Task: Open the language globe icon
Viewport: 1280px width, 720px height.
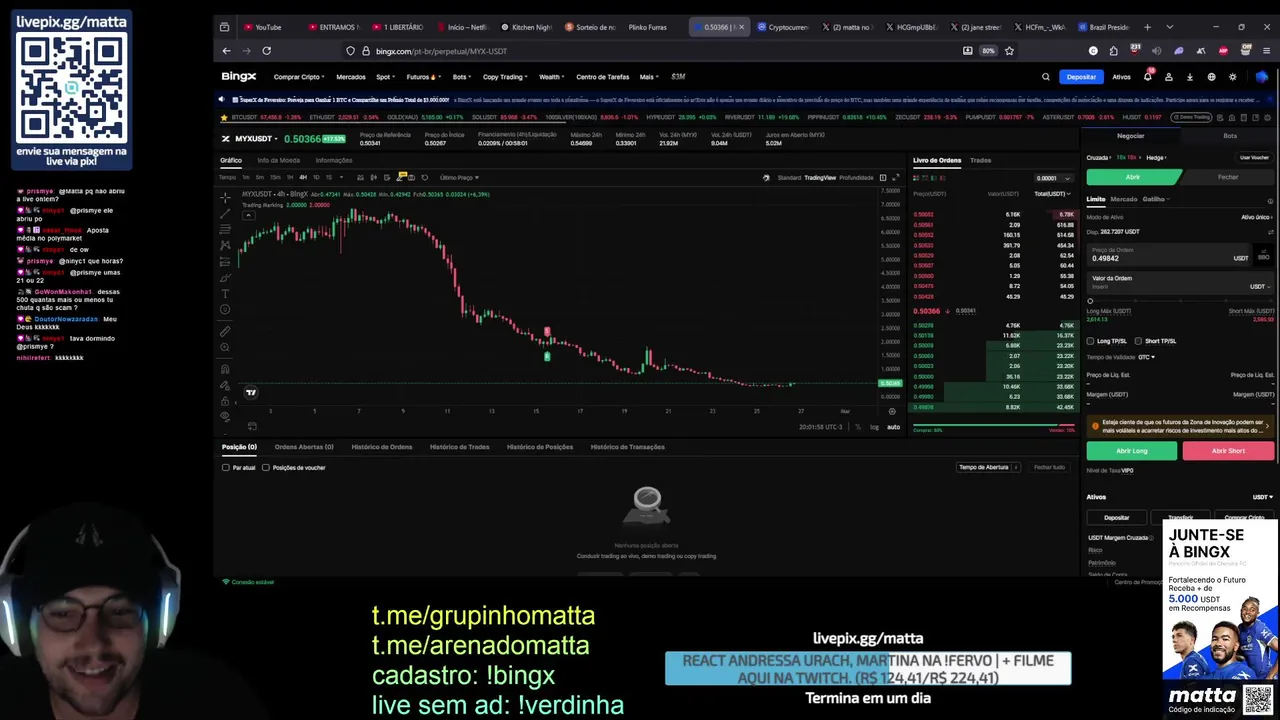Action: coord(1211,77)
